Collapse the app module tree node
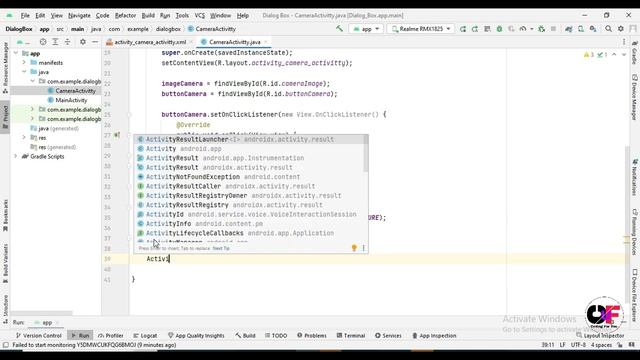Image resolution: width=640 pixels, height=360 pixels. pos(16,53)
